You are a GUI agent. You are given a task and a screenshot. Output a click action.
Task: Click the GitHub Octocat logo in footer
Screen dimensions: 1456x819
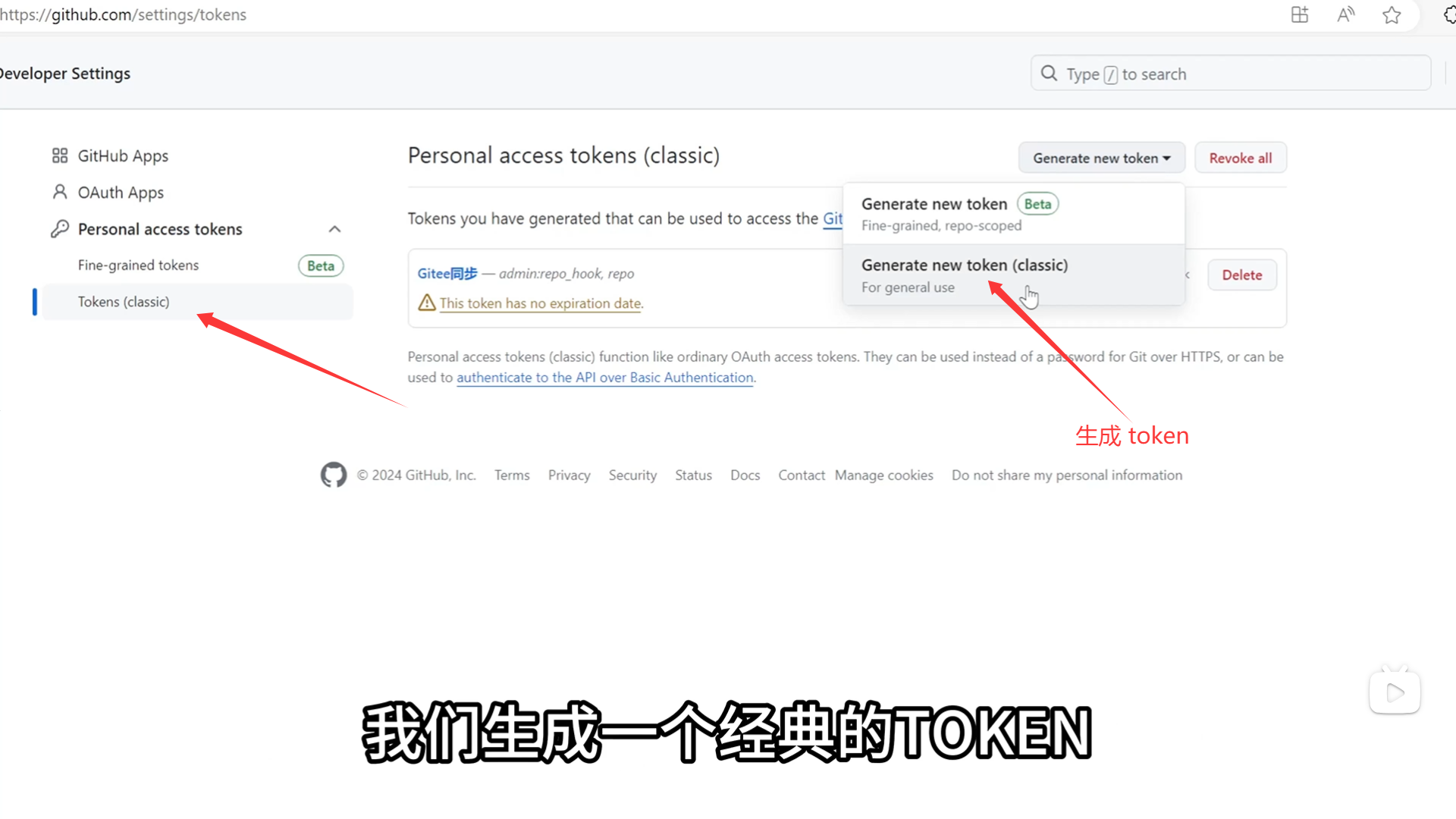tap(334, 475)
